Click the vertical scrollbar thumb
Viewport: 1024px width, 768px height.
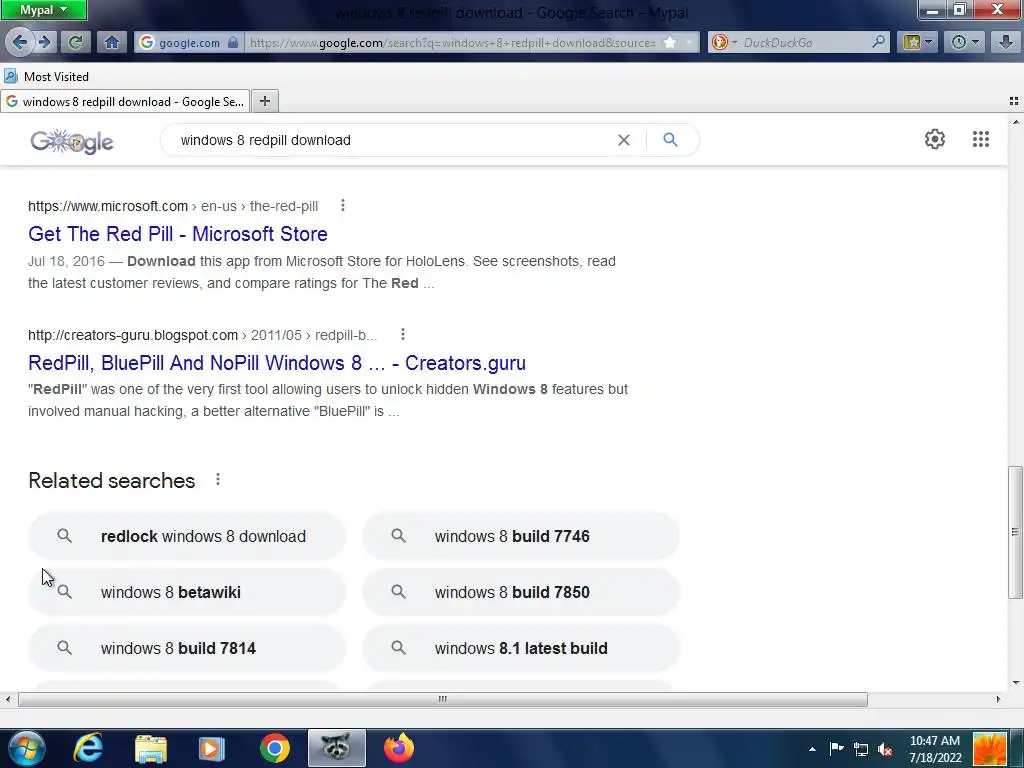[x=1016, y=532]
